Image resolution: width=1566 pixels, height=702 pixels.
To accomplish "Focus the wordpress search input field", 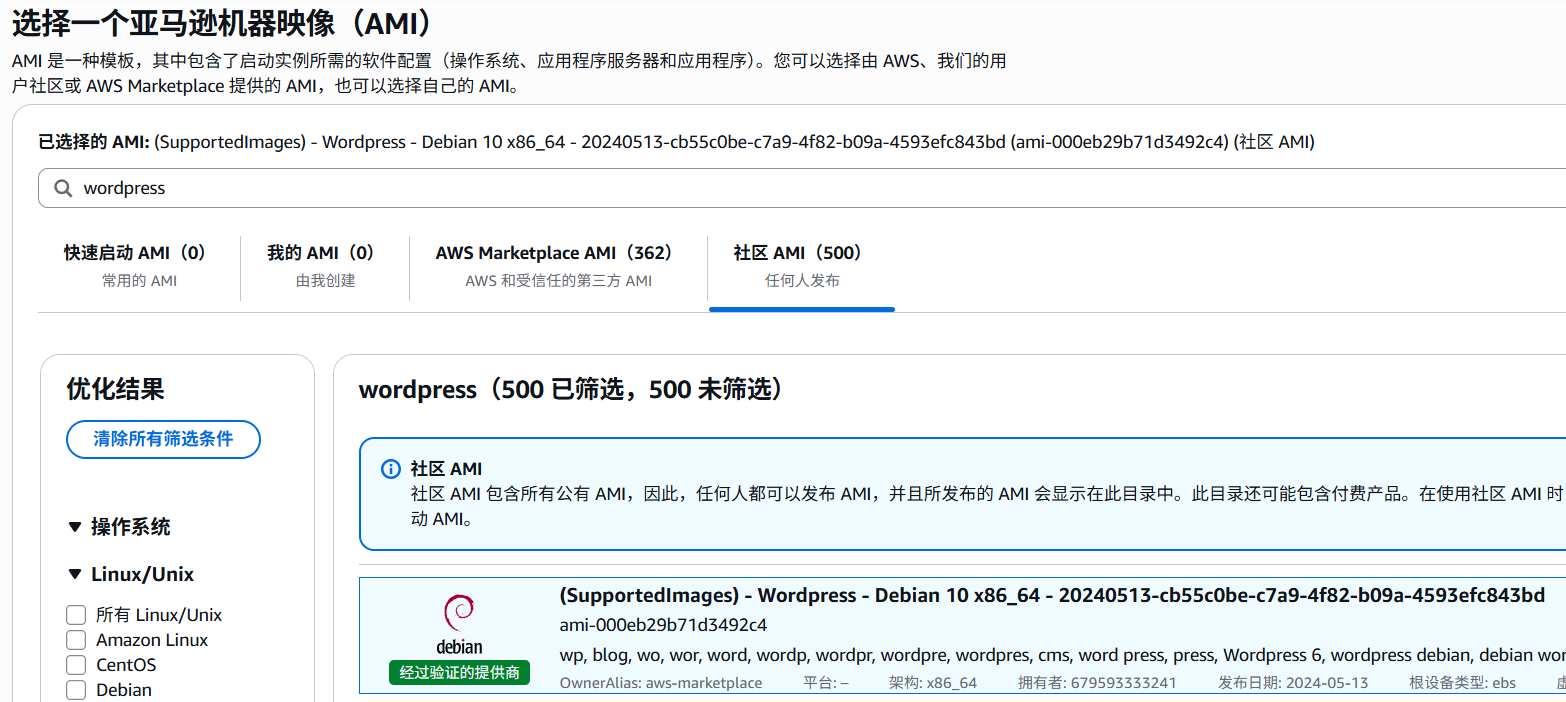I will [x=802, y=188].
